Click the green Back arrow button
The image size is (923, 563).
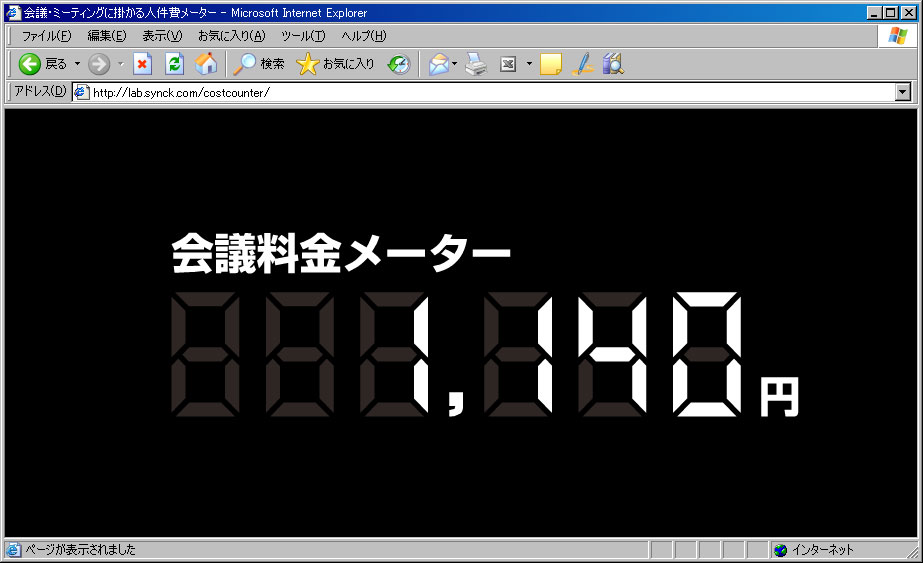coord(29,64)
